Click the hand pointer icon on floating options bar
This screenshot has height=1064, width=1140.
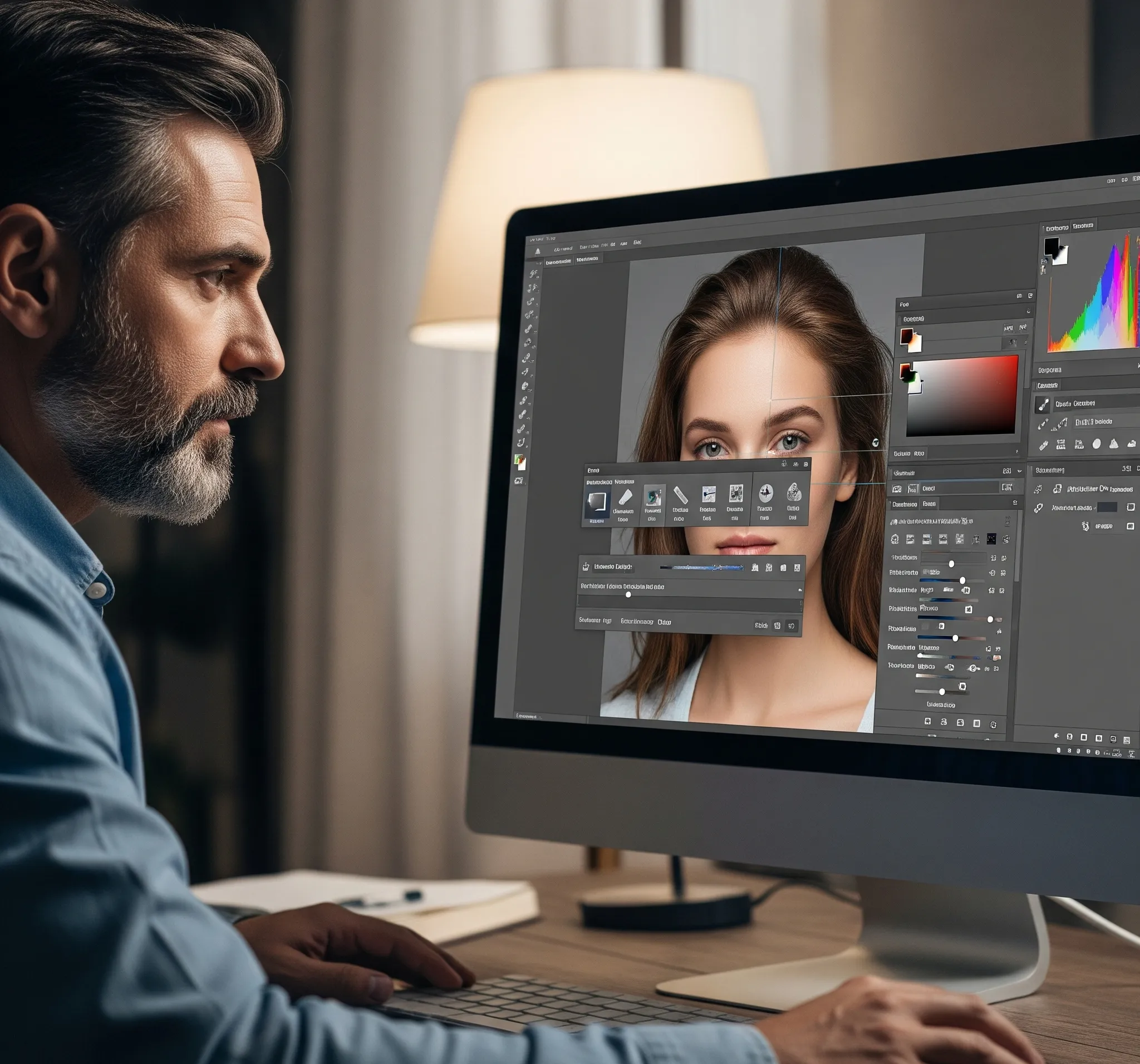[x=586, y=567]
